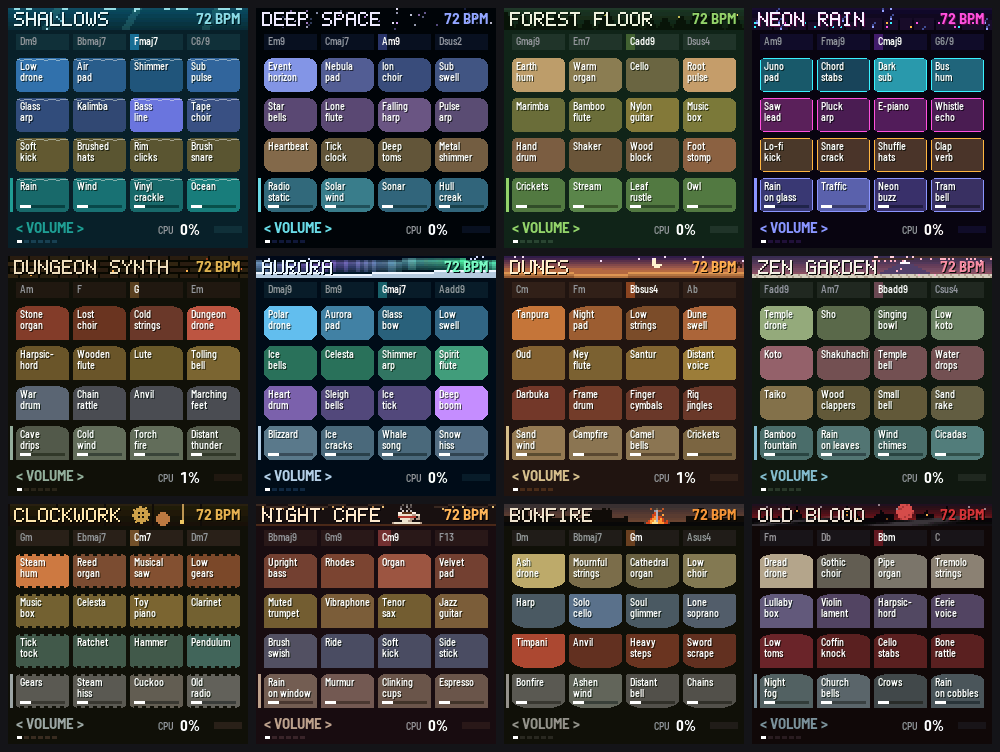The height and width of the screenshot is (752, 1000).
Task: Toggle the Temple drone pad in Zen Garden
Action: click(x=786, y=323)
